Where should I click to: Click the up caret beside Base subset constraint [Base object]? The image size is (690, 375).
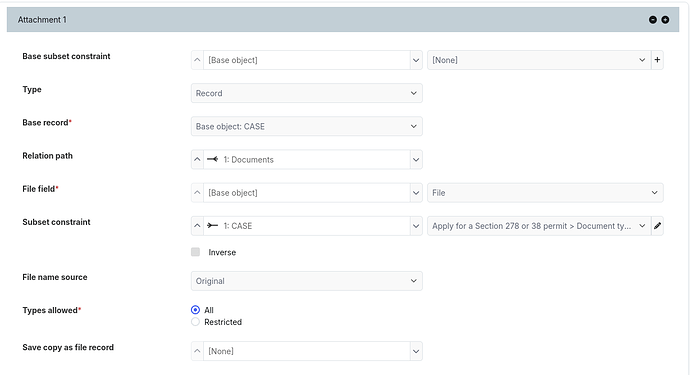(197, 60)
